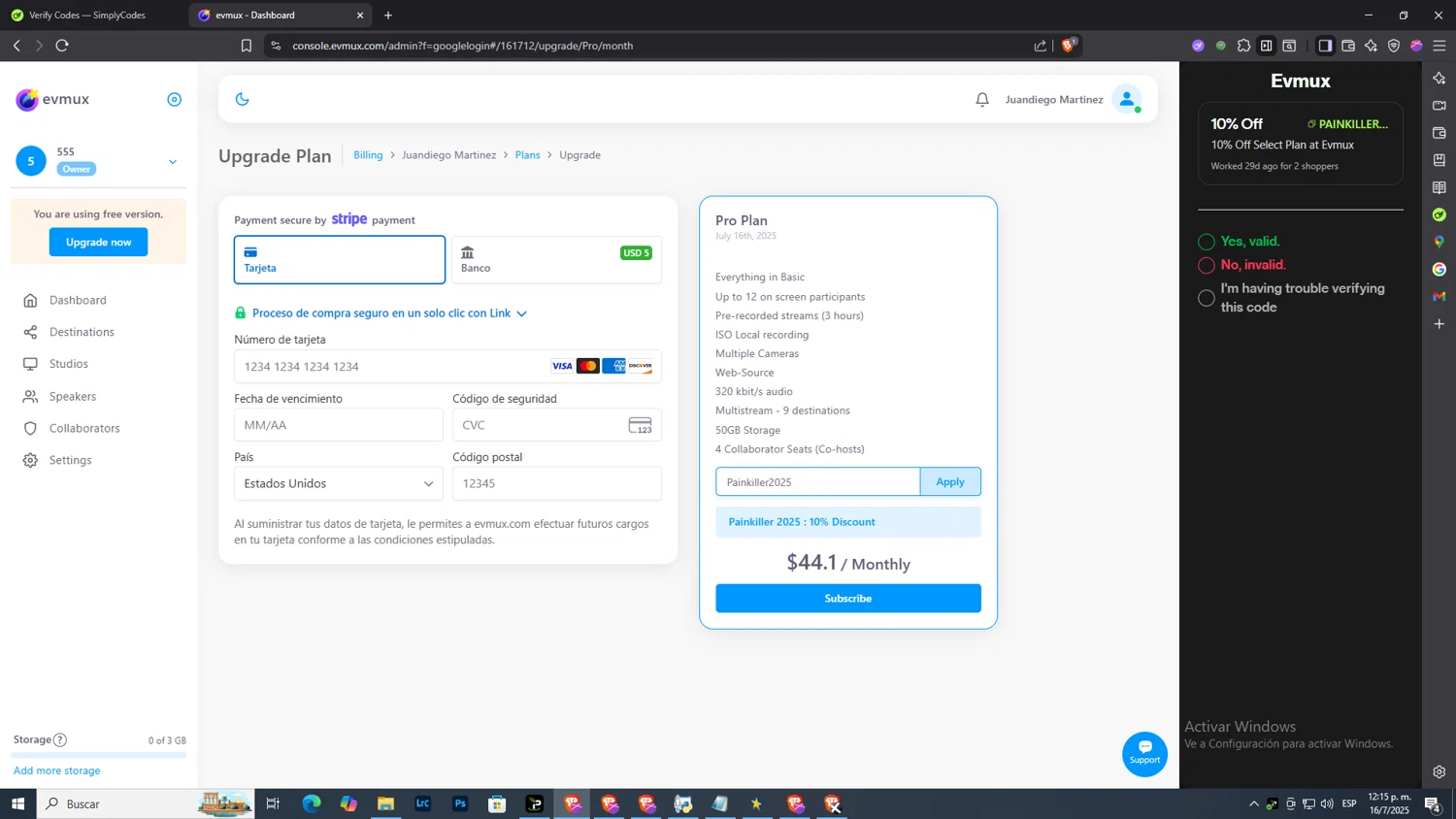
Task: Expand the Link secure checkout chevron
Action: (522, 313)
